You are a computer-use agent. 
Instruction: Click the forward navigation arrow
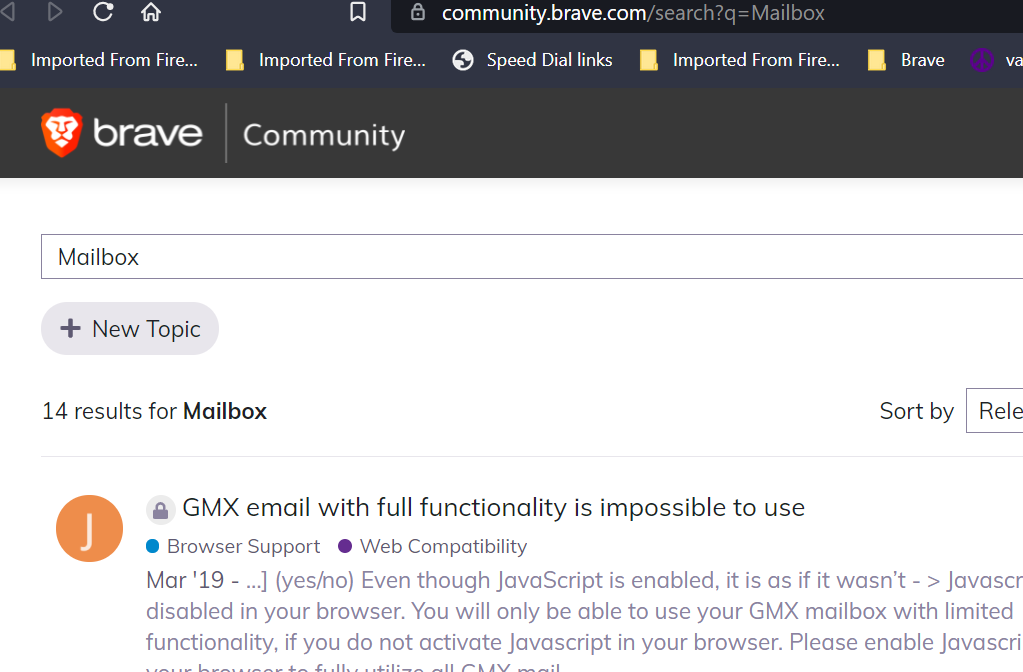[55, 12]
